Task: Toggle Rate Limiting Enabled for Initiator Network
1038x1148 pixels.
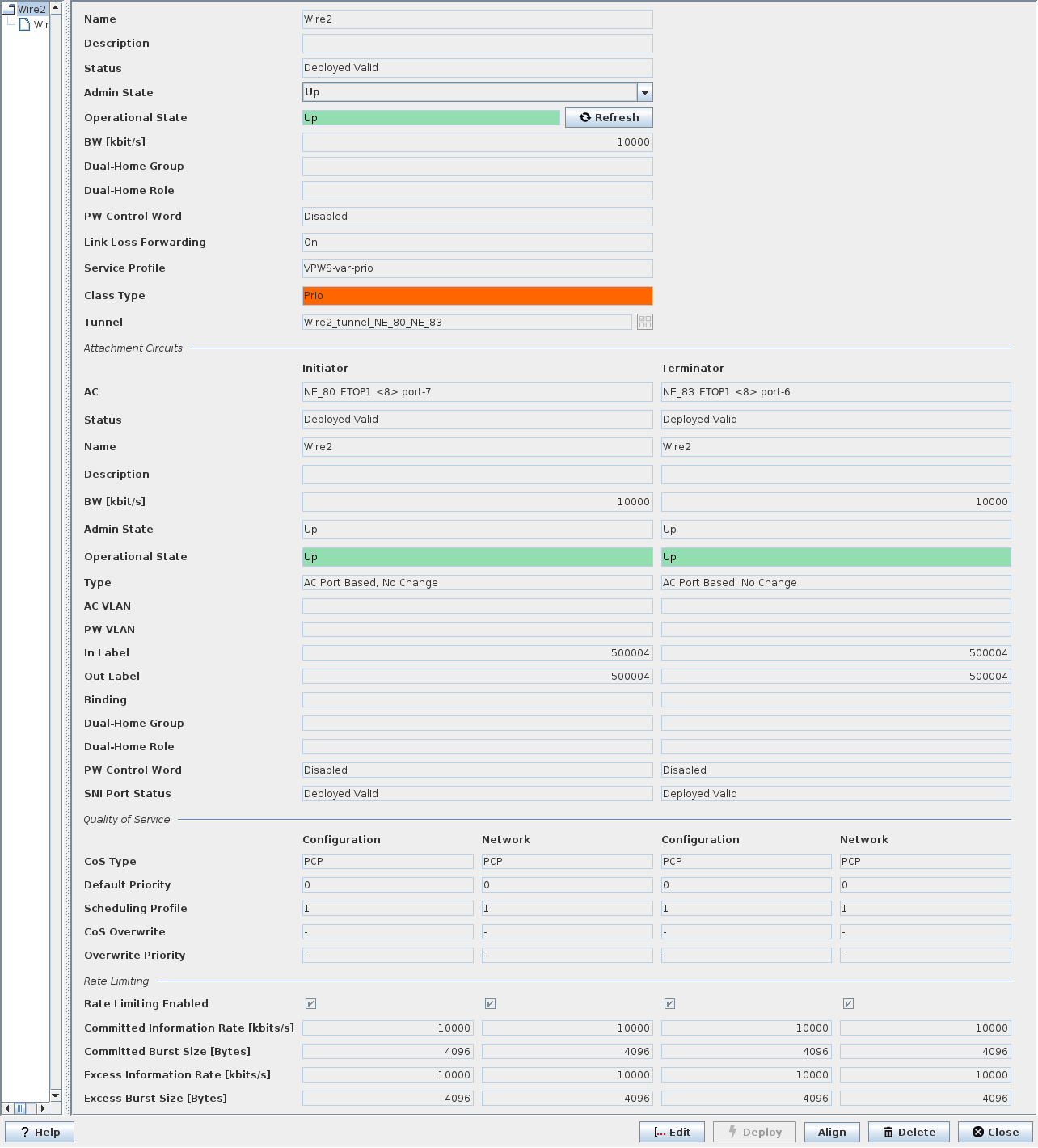Action: 490,1003
